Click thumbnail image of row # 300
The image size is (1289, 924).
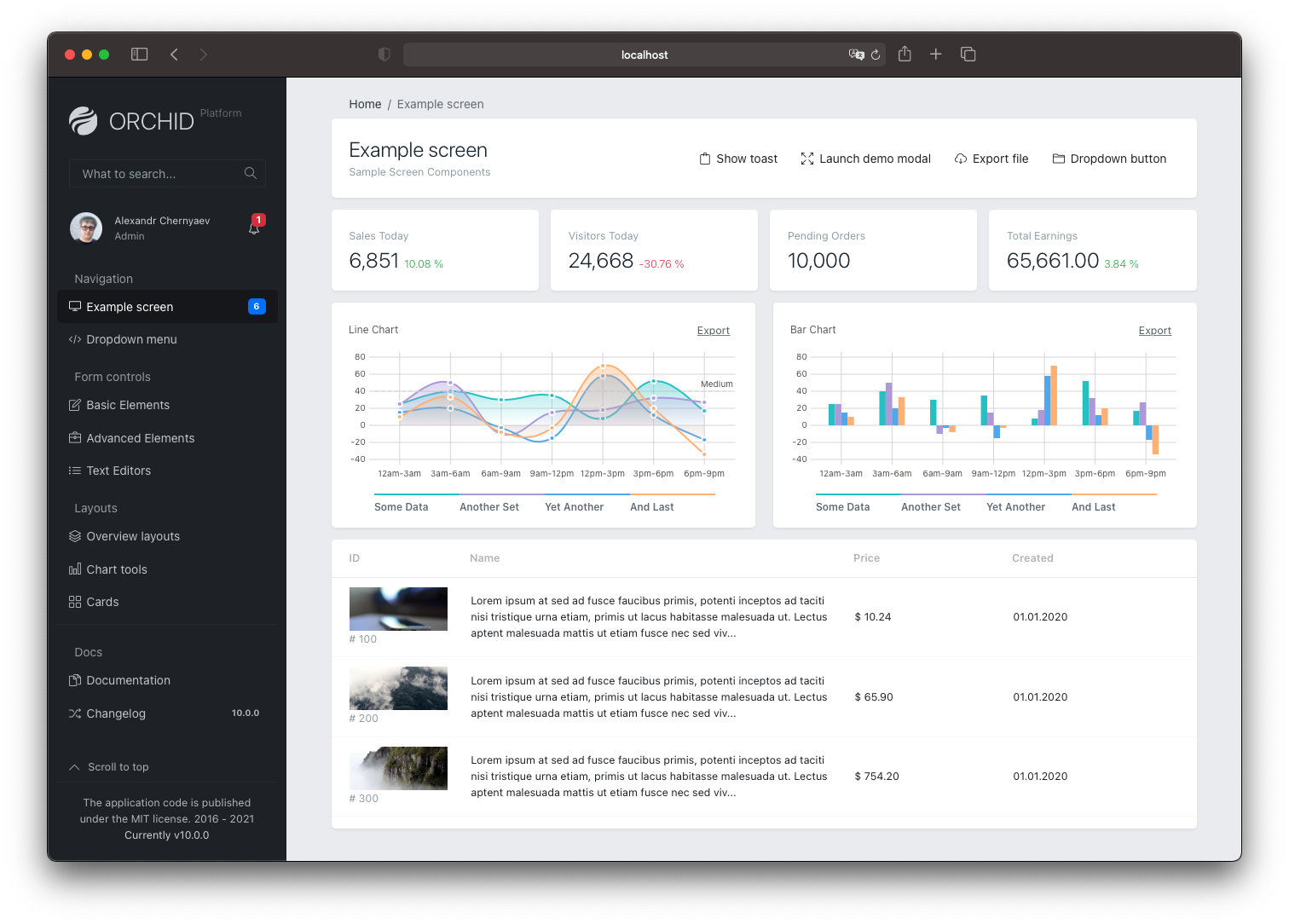(x=398, y=768)
